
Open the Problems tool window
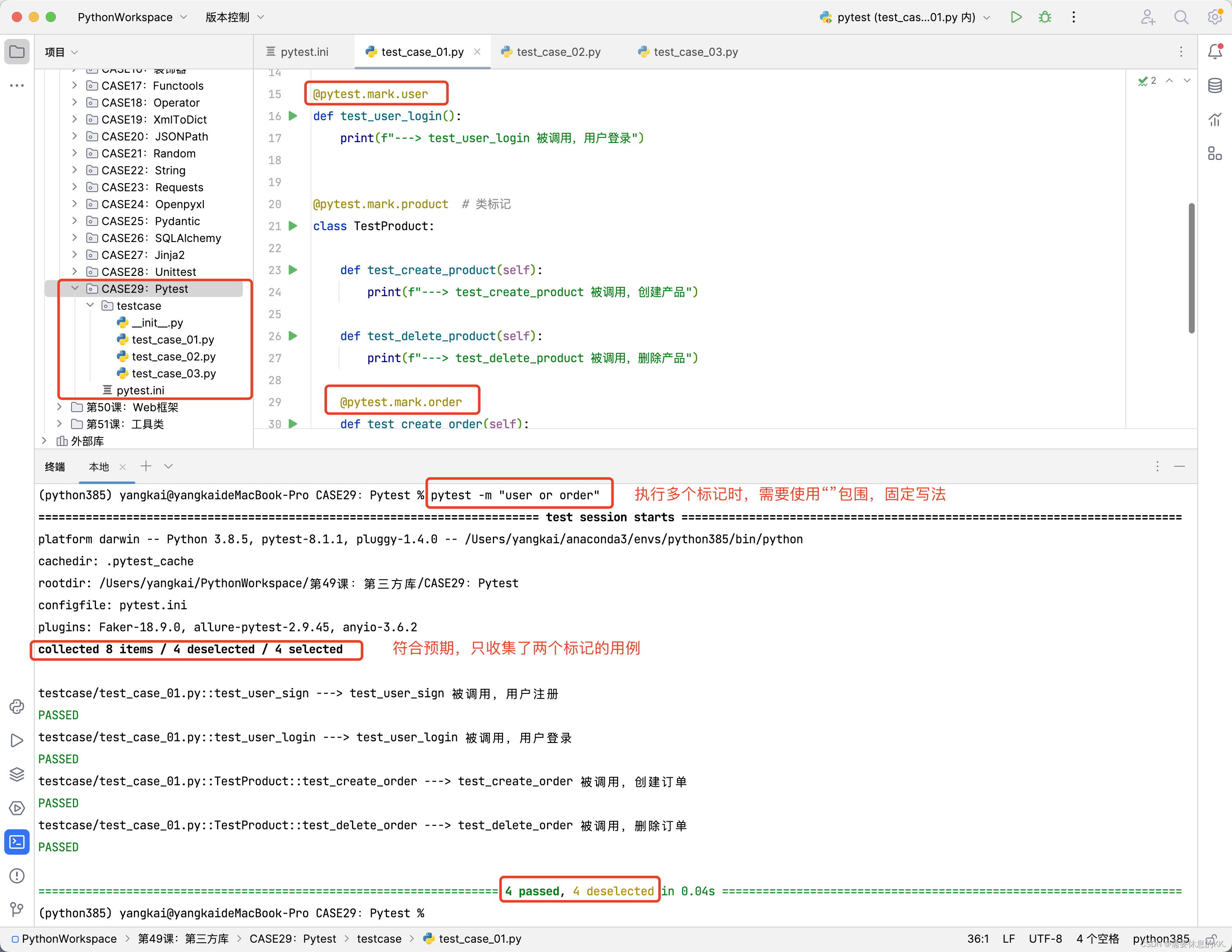[17, 876]
